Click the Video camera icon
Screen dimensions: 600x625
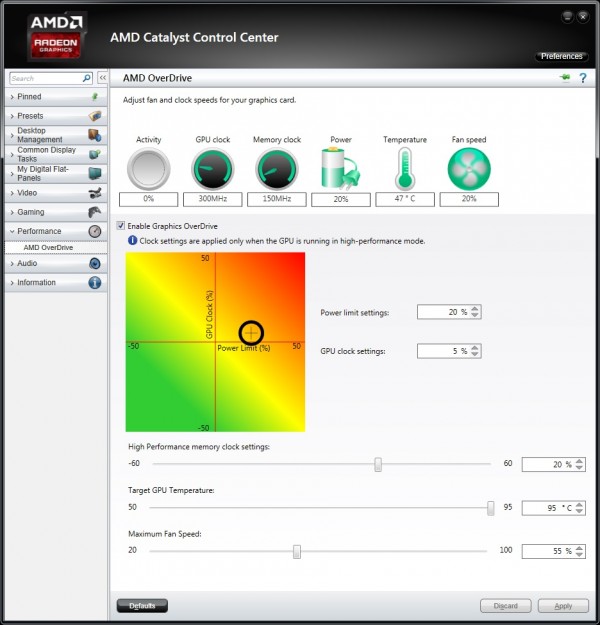[95, 193]
